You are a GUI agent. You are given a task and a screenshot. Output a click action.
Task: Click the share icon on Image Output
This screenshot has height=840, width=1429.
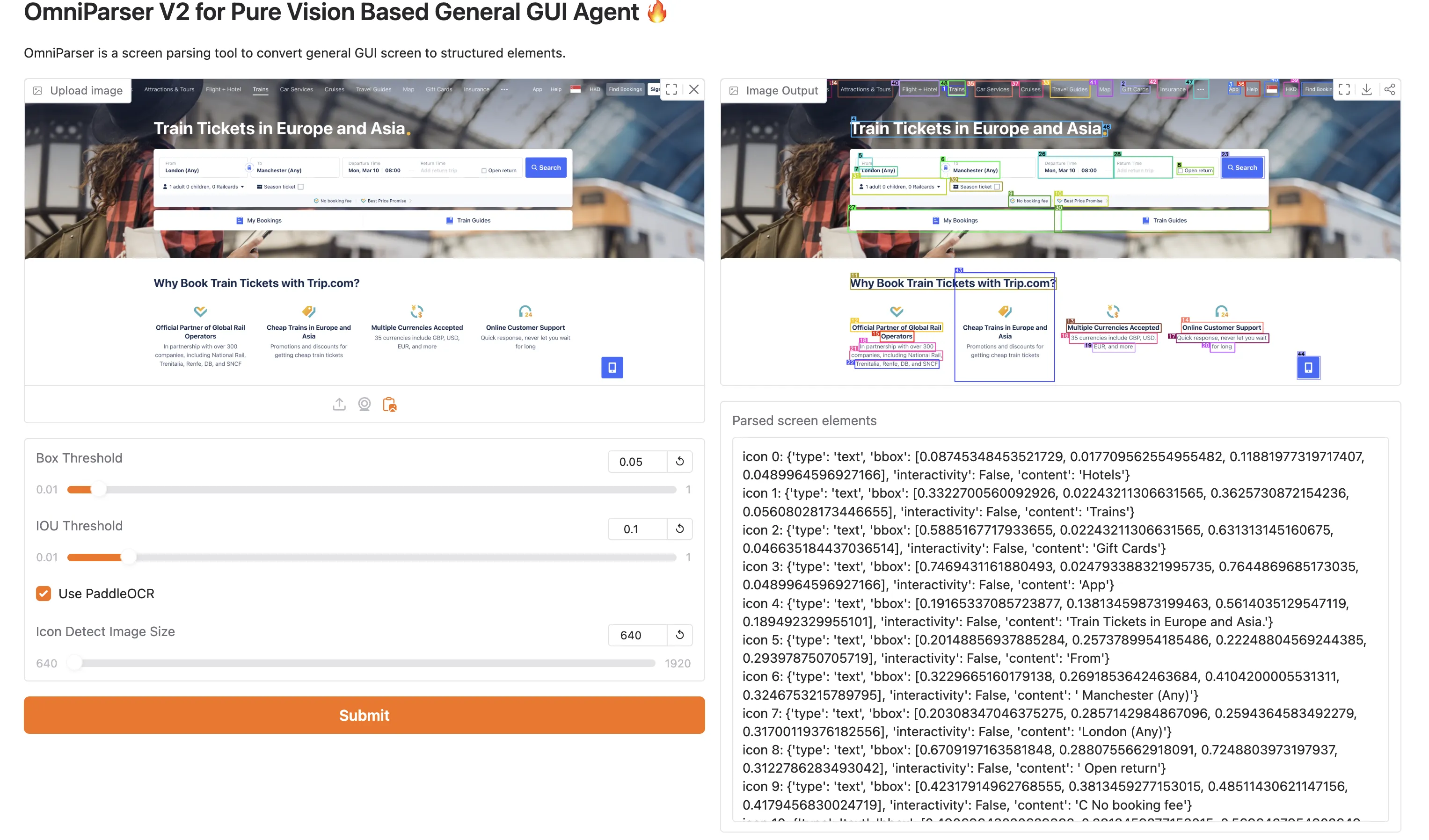click(1389, 89)
